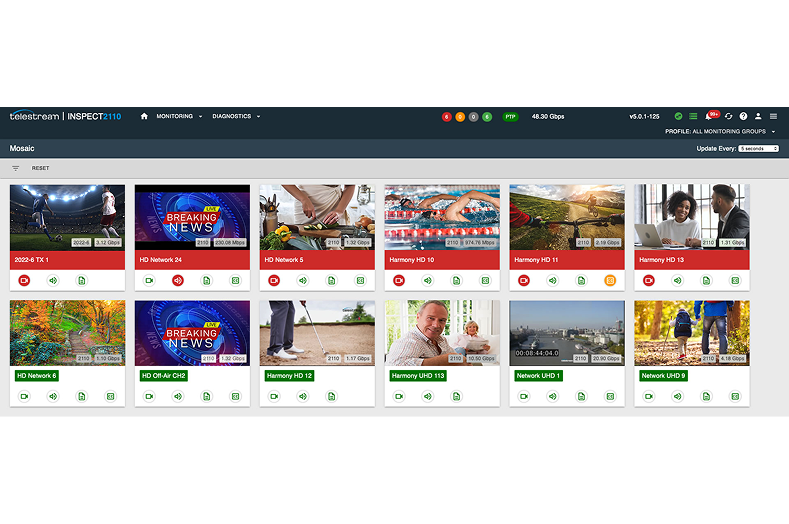Click the v5.0.1-125 version text
The width and height of the screenshot is (789, 524).
(644, 116)
